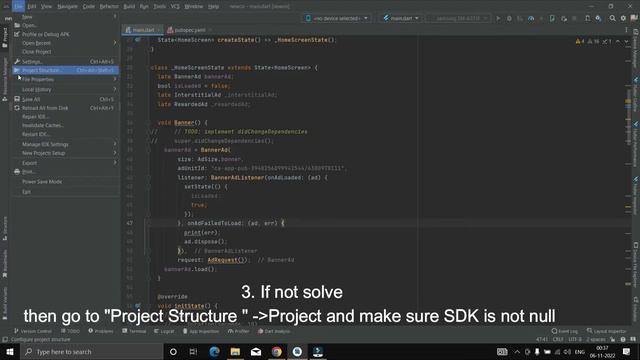This screenshot has height=360, width=640.
Task: Click the Run play icon
Action: (x=498, y=18)
